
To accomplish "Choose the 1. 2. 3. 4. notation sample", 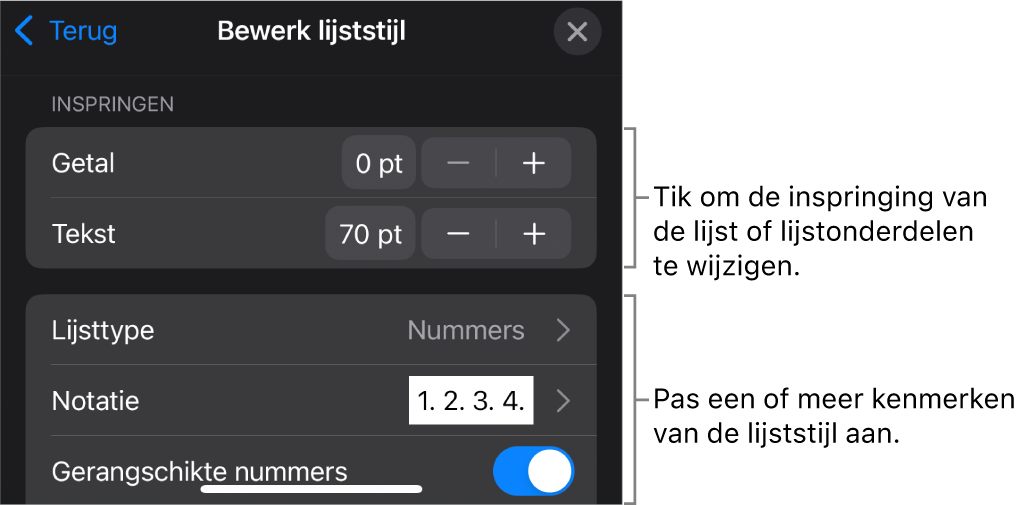I will 471,401.
